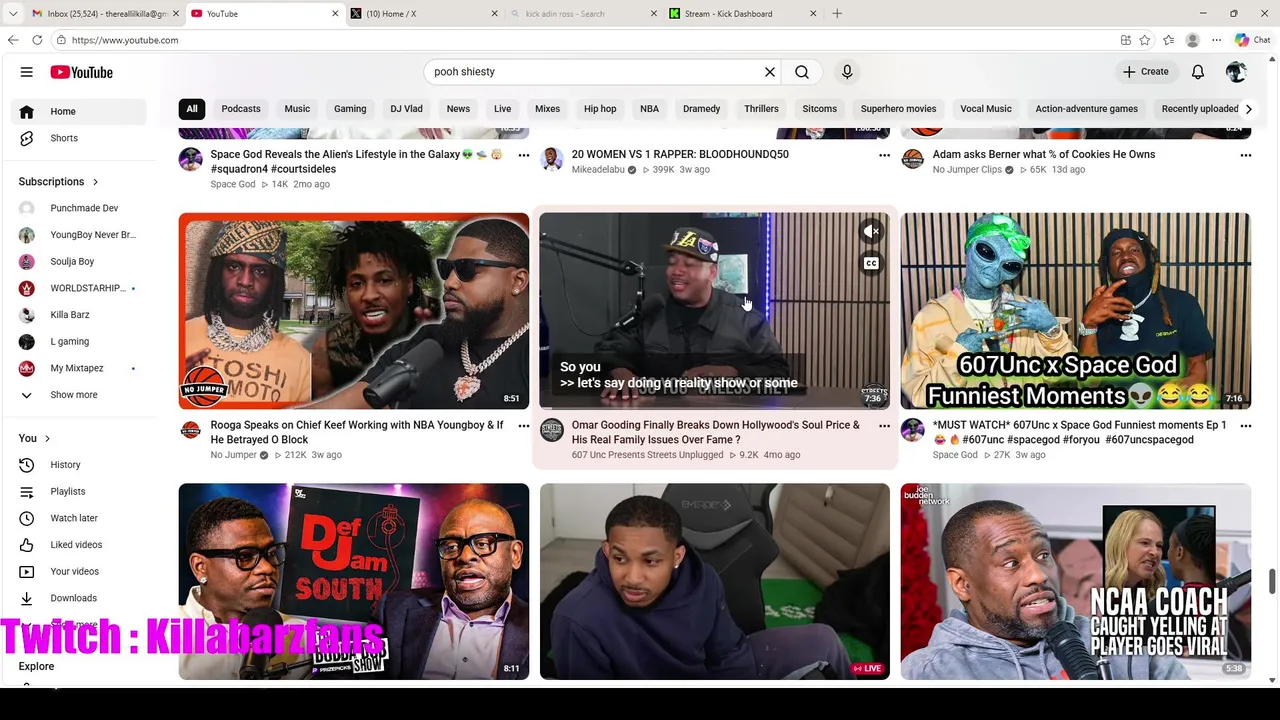
Task: Open the LIVE stream video thumbnail
Action: pyautogui.click(x=715, y=581)
